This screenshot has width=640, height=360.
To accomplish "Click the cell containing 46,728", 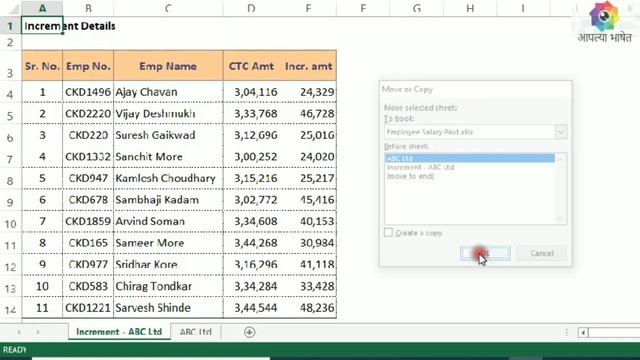I will (308, 113).
